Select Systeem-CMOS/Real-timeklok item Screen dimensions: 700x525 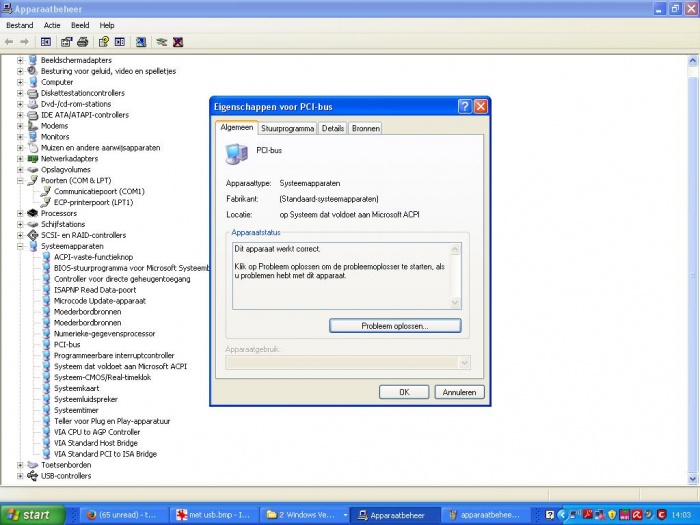[103, 377]
